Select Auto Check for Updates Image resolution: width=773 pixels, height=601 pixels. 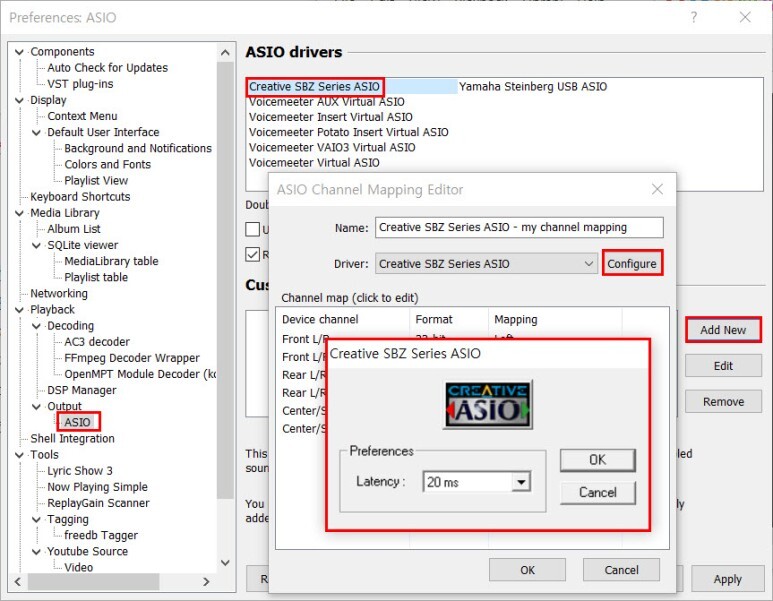[107, 68]
